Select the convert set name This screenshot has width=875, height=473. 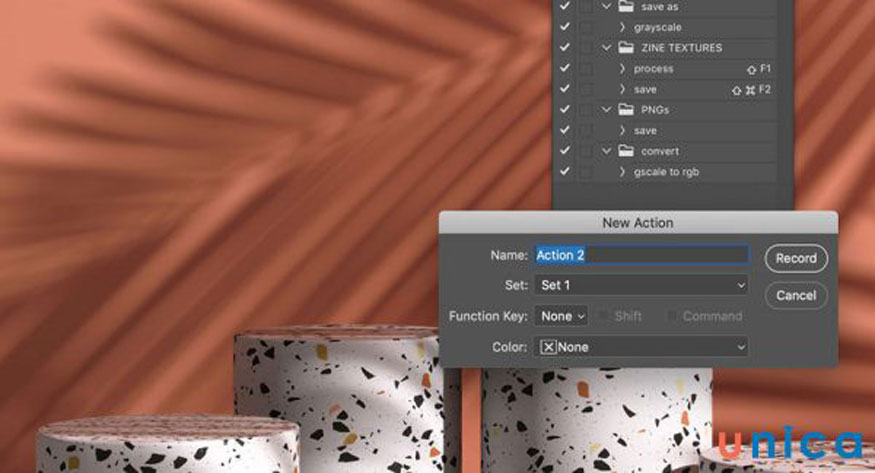[660, 151]
